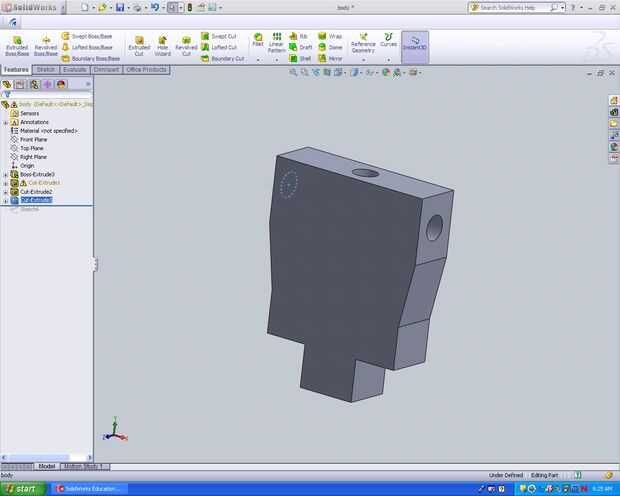This screenshot has width=620, height=496.
Task: Click the Print icon in title bar
Action: tap(137, 8)
